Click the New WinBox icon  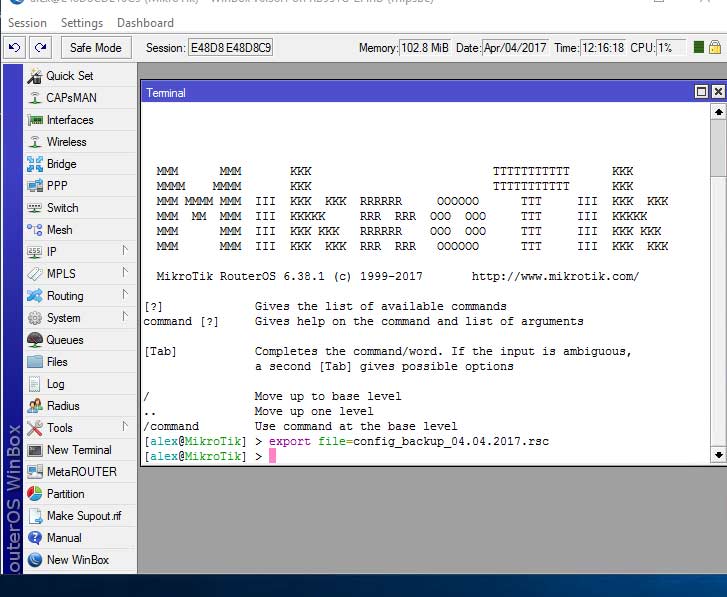pos(35,560)
